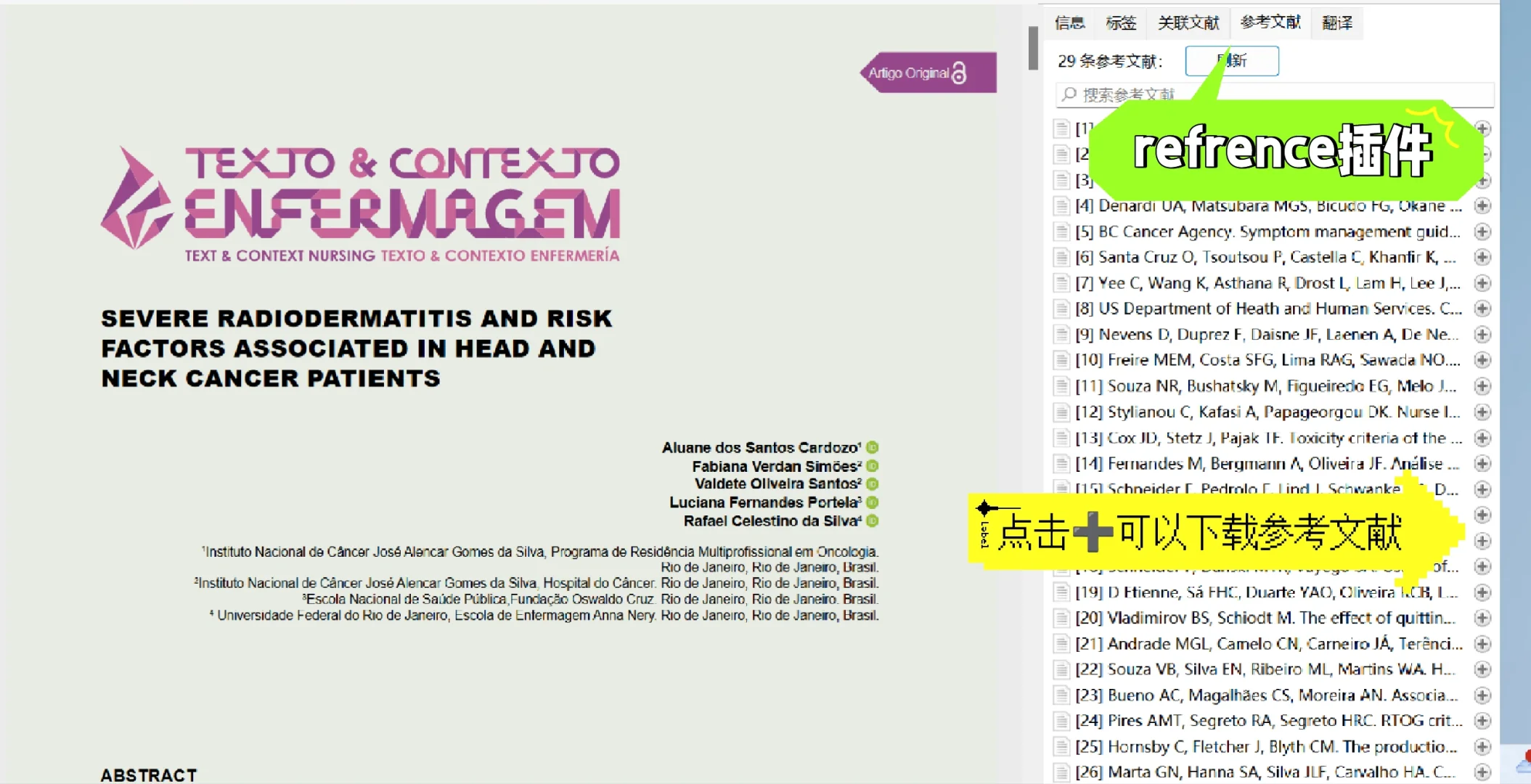Switch to the 信息 tab
This screenshot has height=784, width=1531.
coord(1069,23)
